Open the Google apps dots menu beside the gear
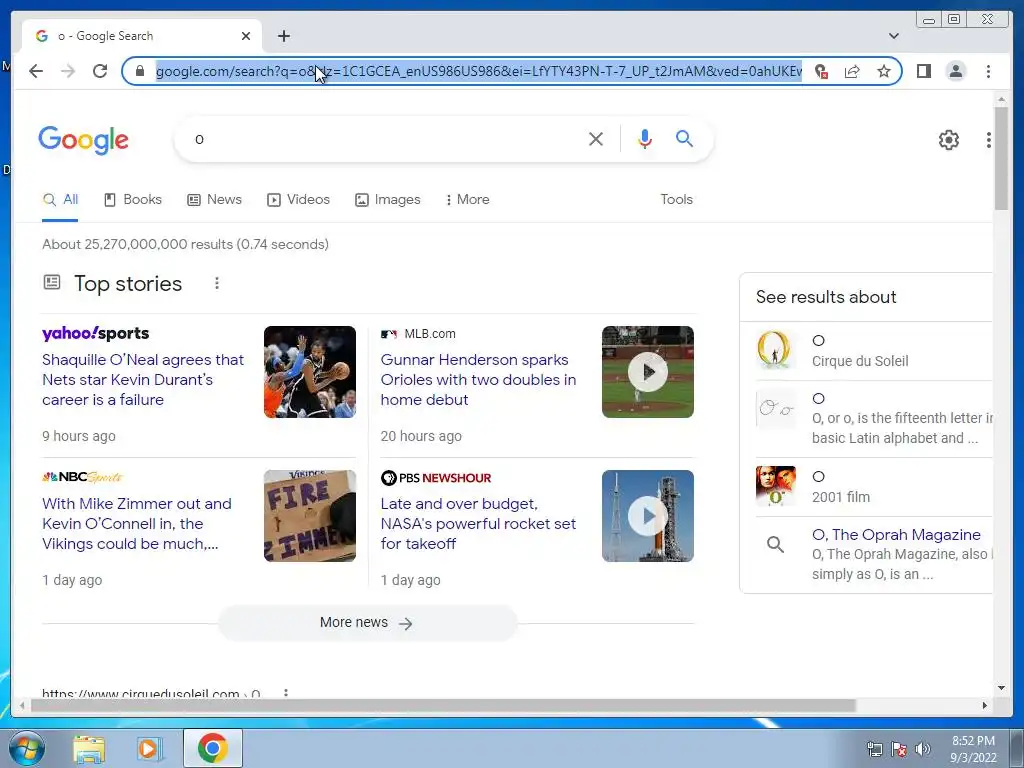Viewport: 1024px width, 768px height. [989, 140]
